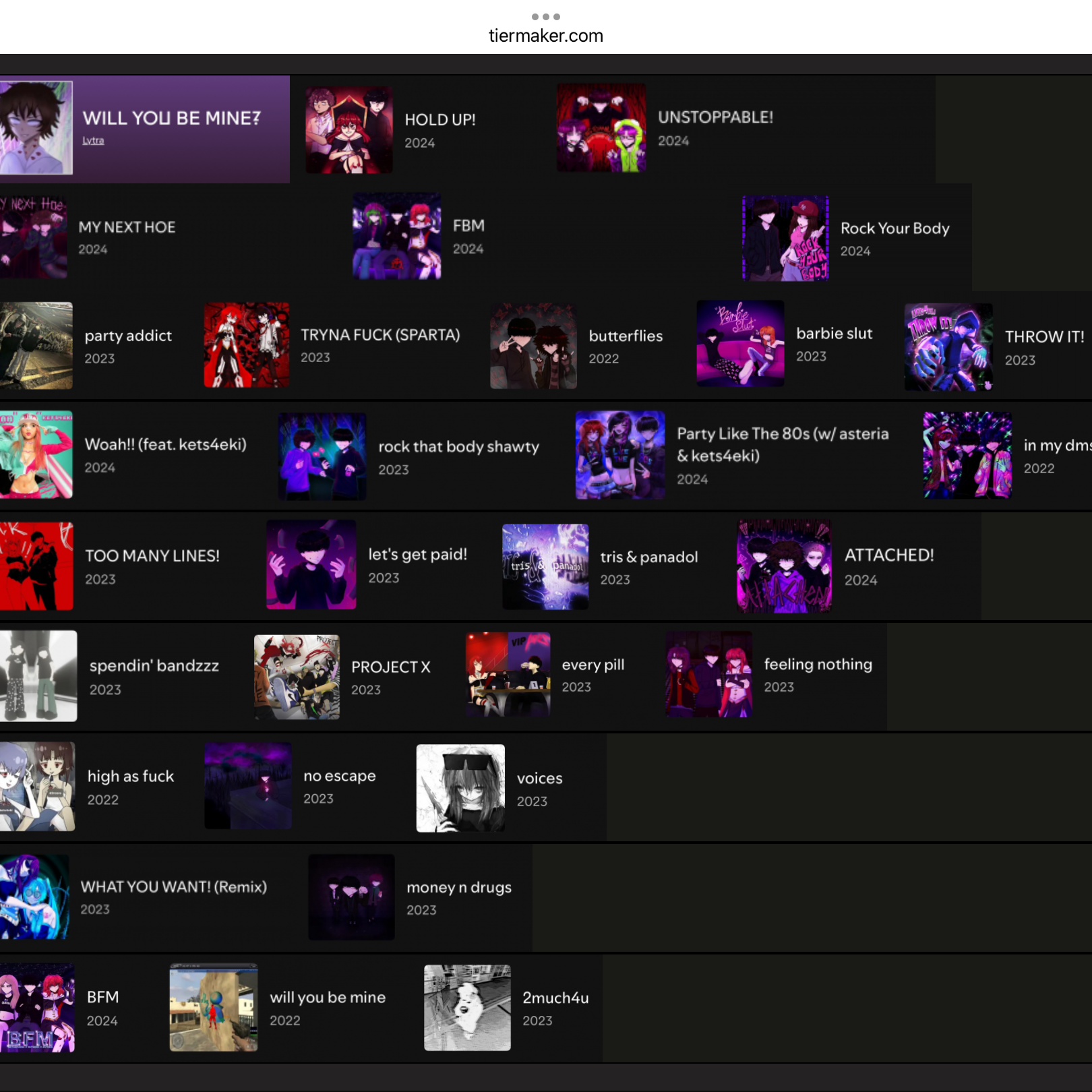Click the PROJECT X cover art
Image resolution: width=1092 pixels, height=1092 pixels.
pos(297,677)
